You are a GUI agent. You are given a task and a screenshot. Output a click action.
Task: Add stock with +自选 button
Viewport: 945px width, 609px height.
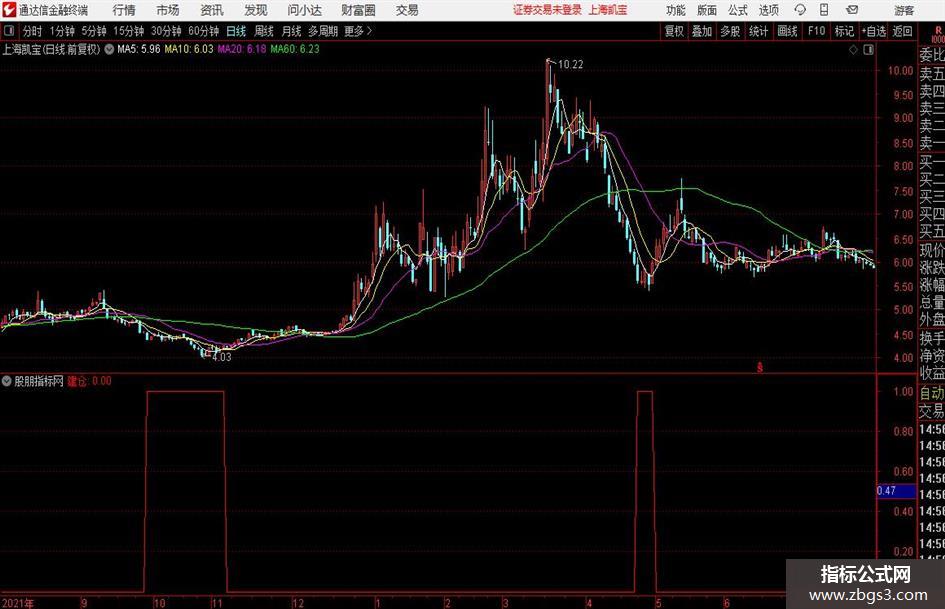pos(874,31)
